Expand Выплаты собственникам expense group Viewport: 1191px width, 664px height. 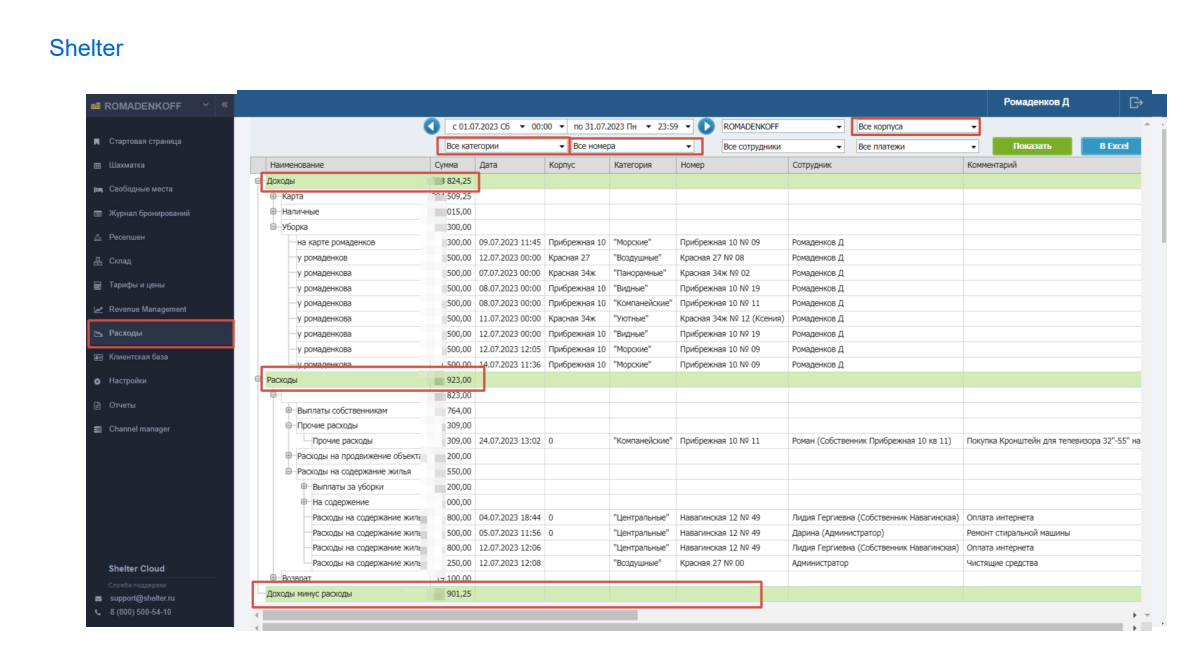pyautogui.click(x=289, y=410)
